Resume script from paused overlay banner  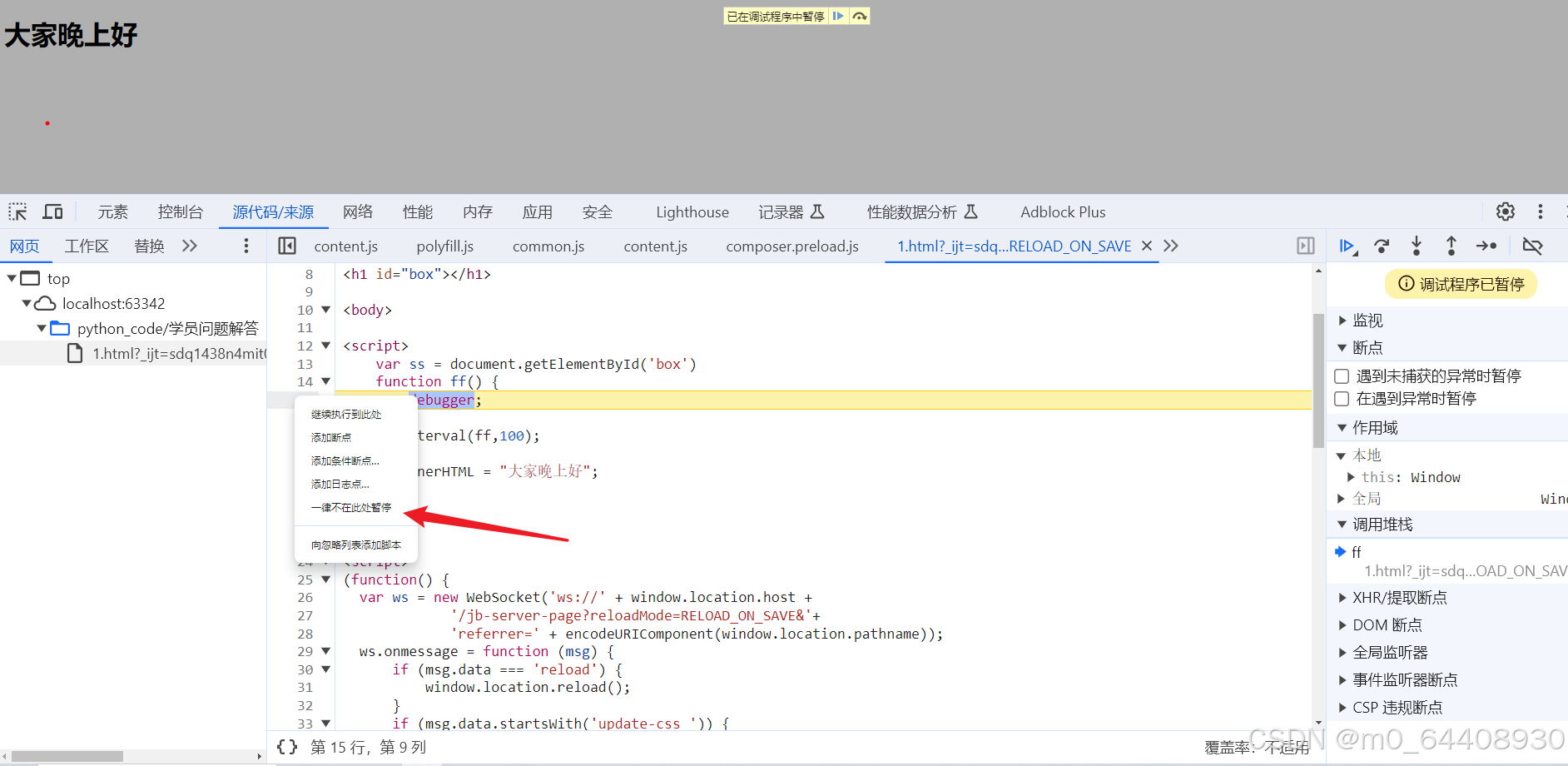point(838,16)
